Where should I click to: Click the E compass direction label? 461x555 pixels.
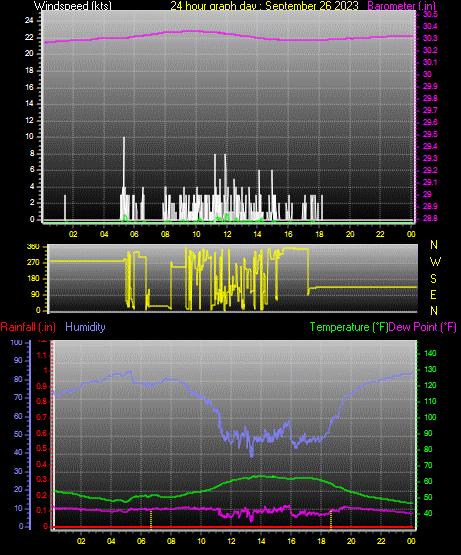tap(433, 294)
